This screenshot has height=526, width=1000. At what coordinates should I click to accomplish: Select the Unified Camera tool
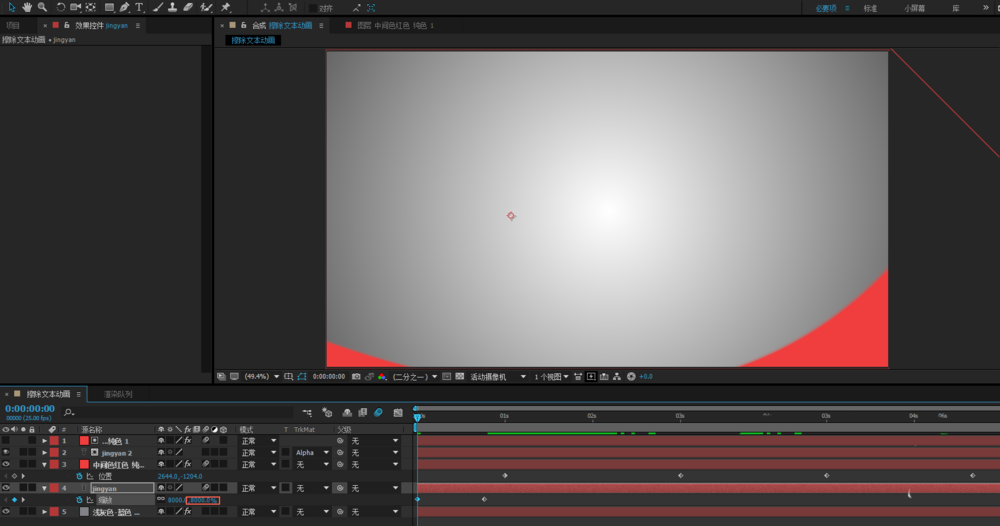pos(75,8)
